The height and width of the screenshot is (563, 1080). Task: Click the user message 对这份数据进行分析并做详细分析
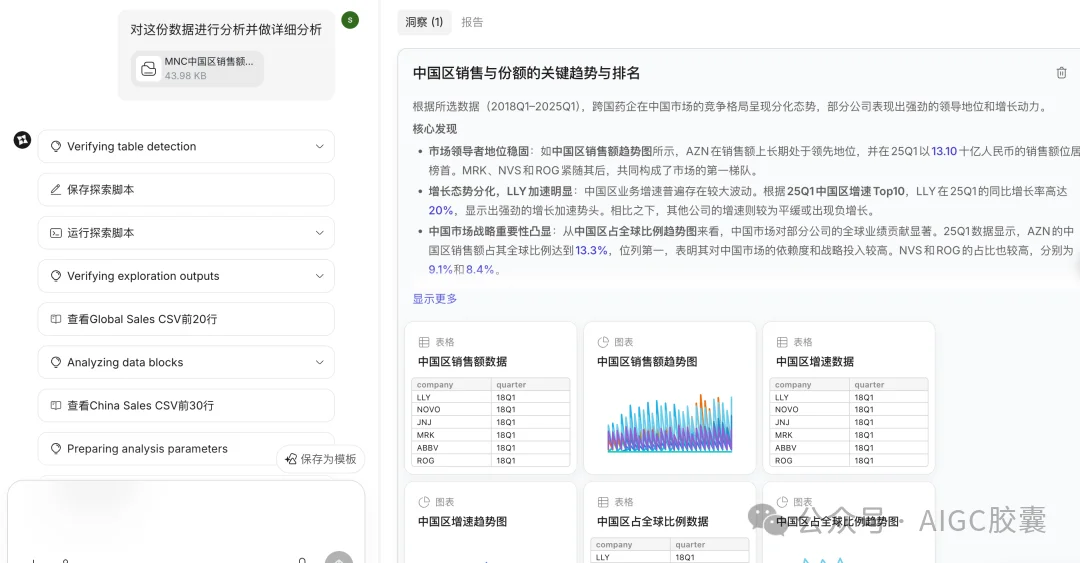coord(226,30)
